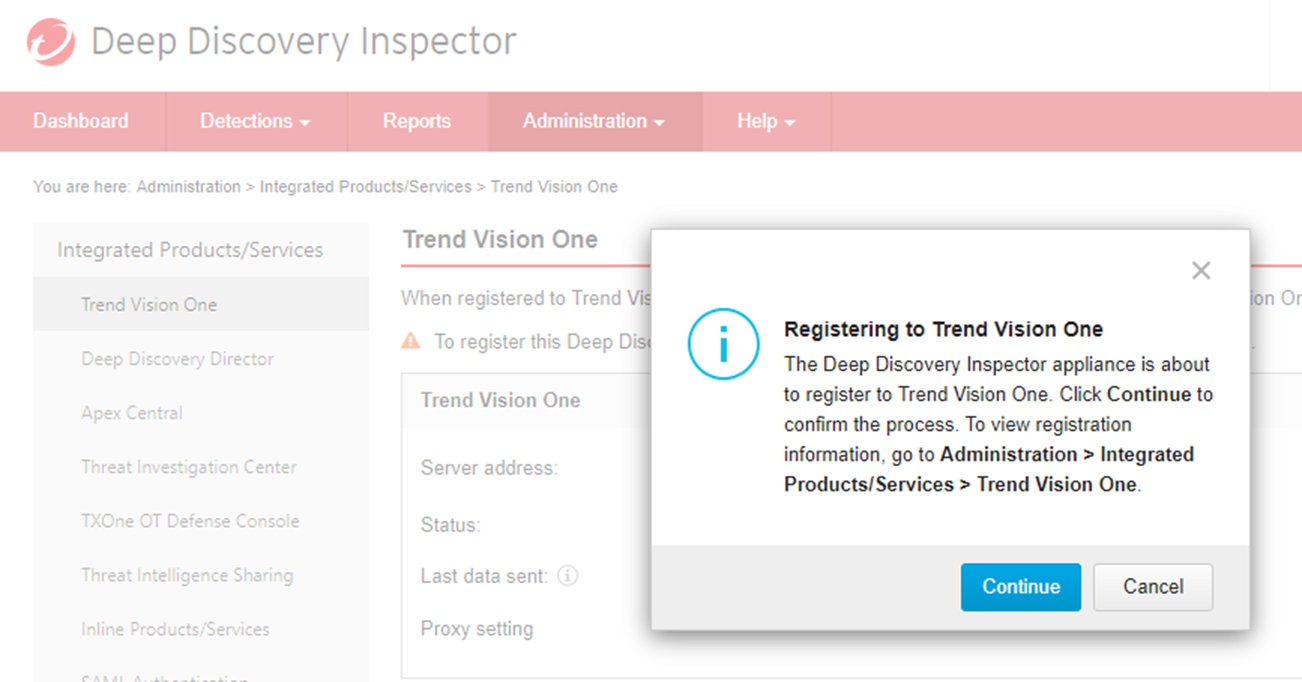Click the Trend Micro logo icon
Viewport: 1302px width, 682px height.
51,43
